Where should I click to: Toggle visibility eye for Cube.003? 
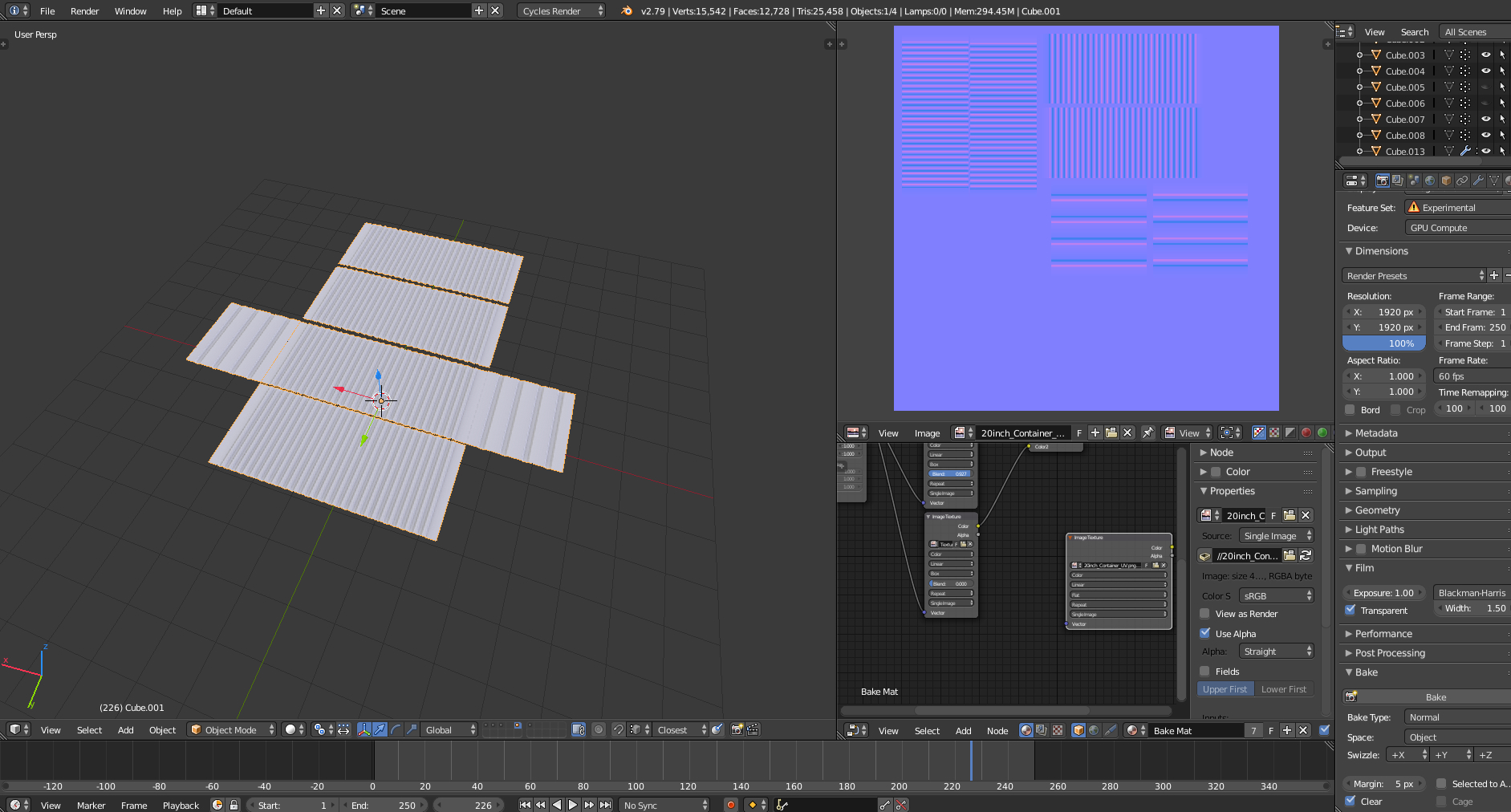tap(1485, 55)
